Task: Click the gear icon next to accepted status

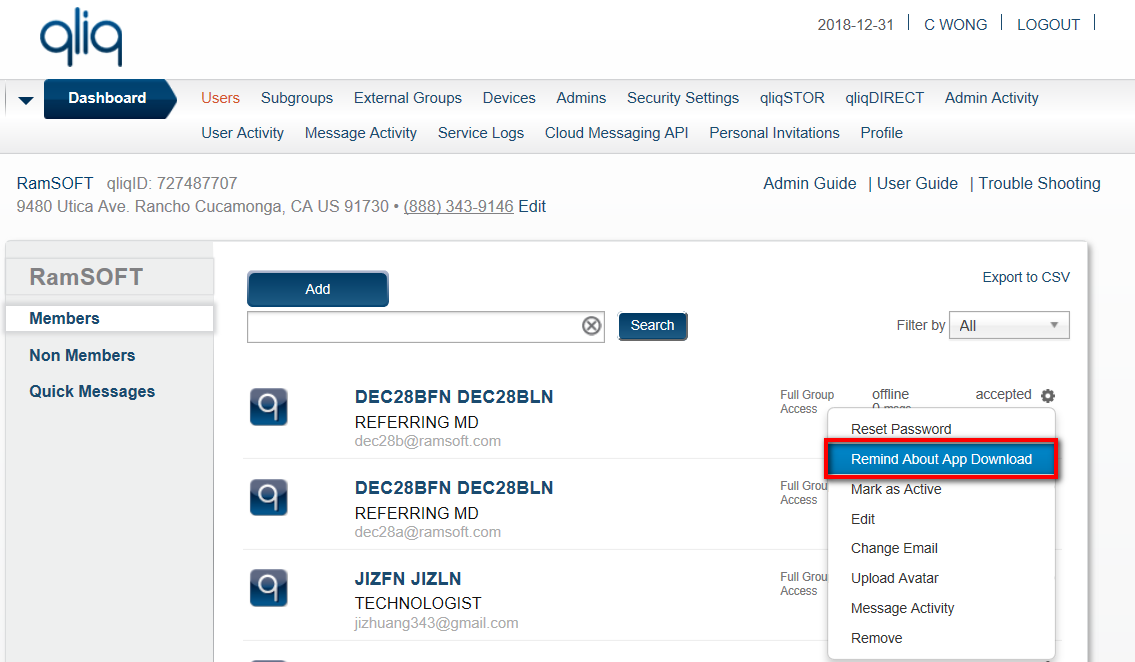Action: (1047, 396)
